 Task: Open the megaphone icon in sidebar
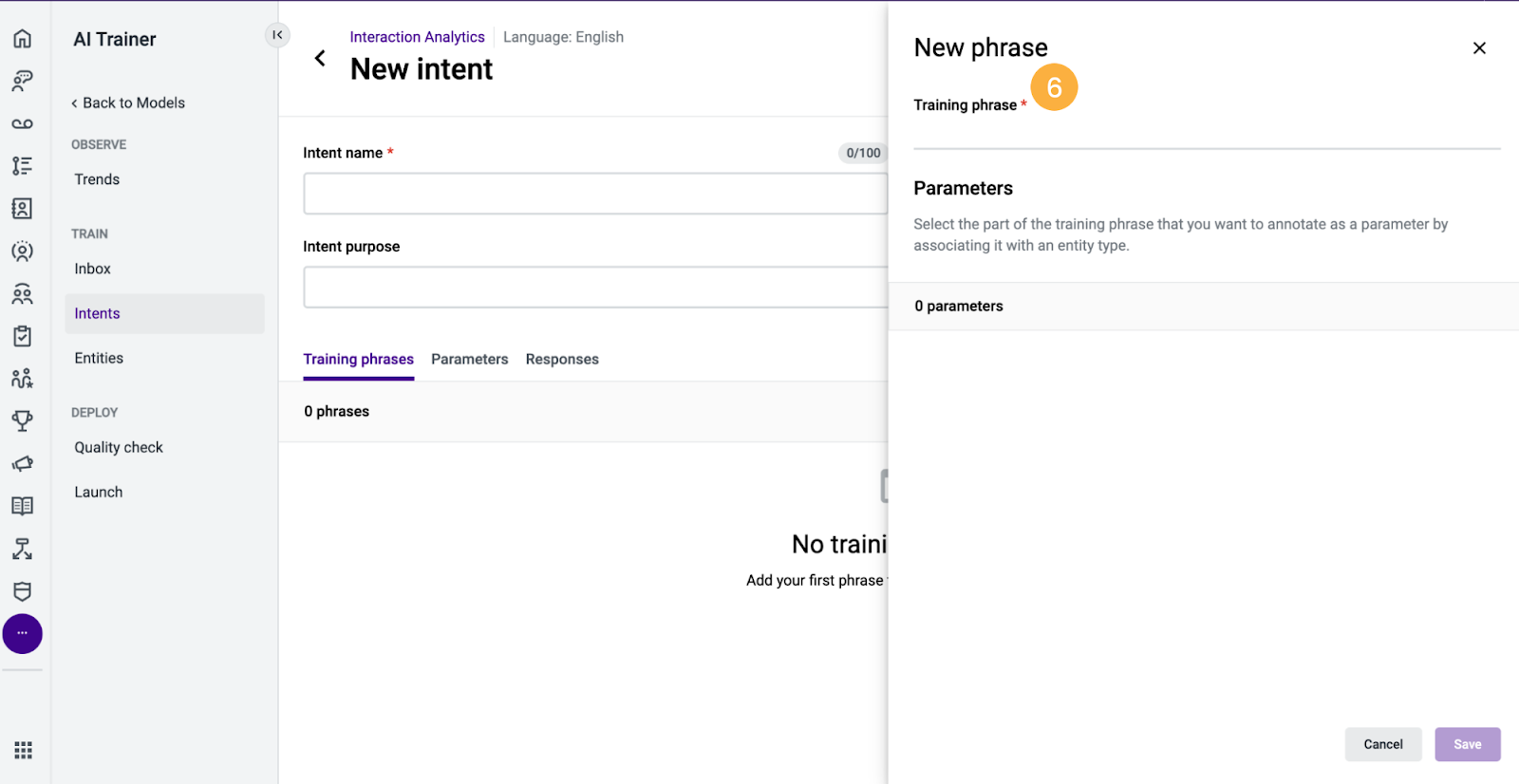coord(23,463)
